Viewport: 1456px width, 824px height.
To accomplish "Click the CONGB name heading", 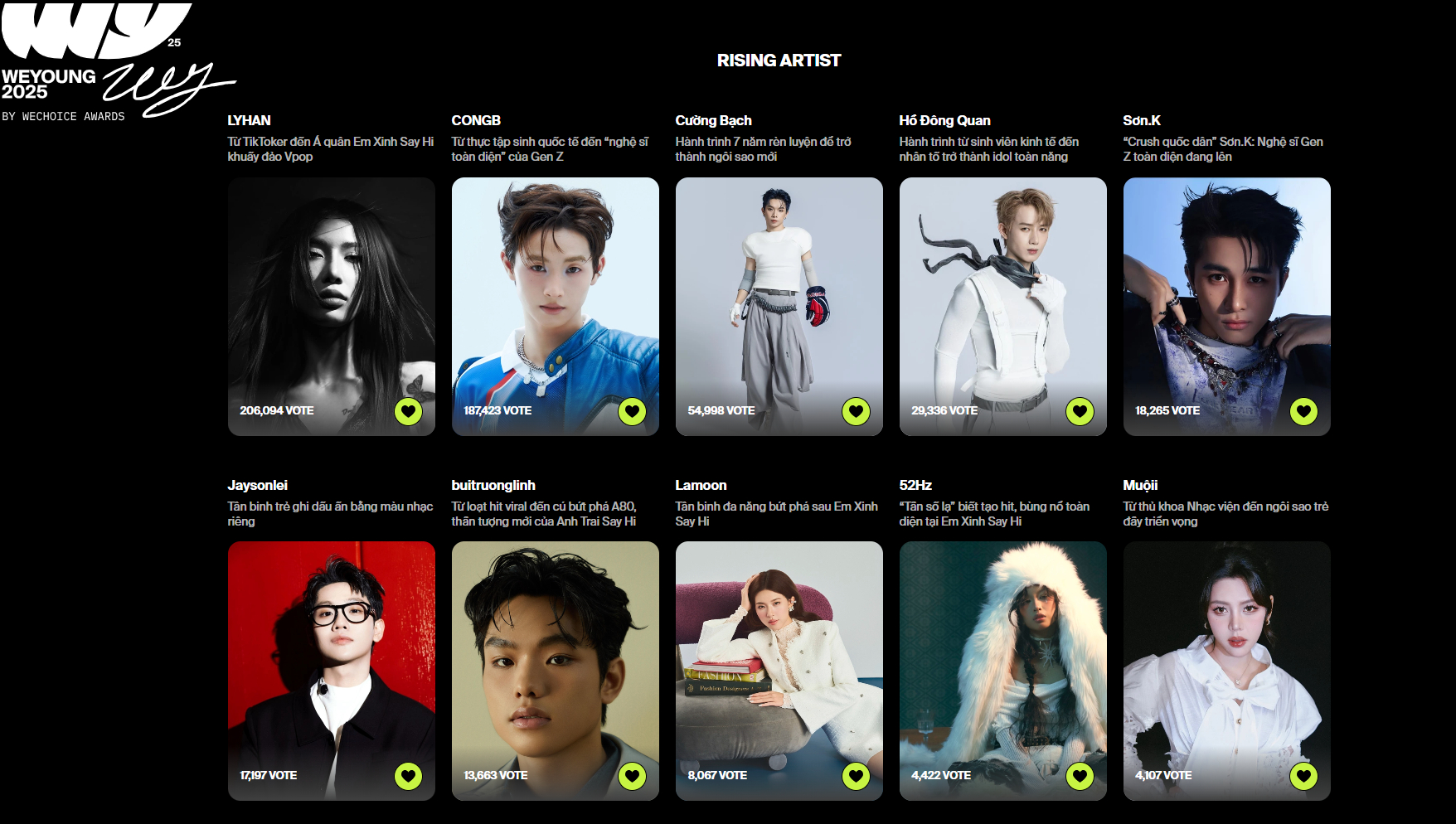I will click(x=476, y=120).
